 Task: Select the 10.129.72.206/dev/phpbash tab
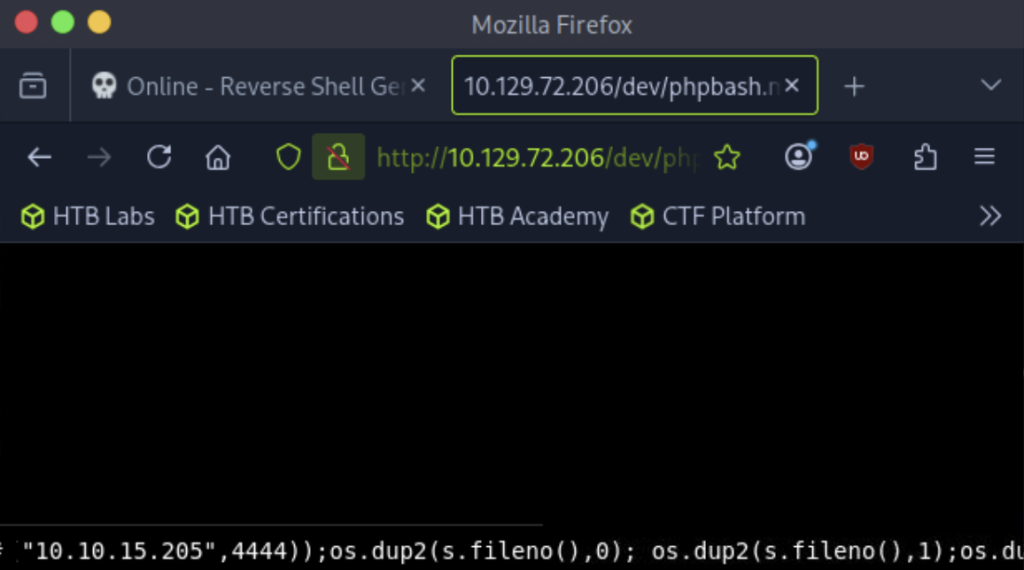coord(634,86)
